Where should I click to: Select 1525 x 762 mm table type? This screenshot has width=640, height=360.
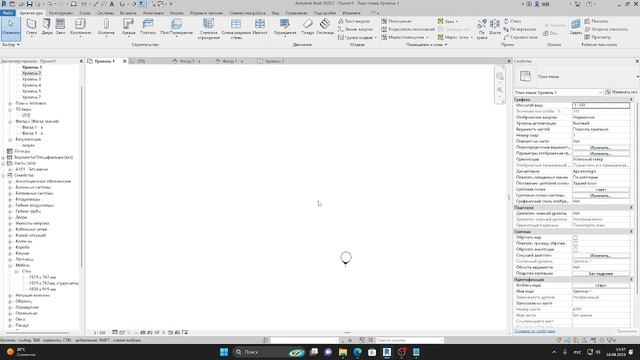42,277
